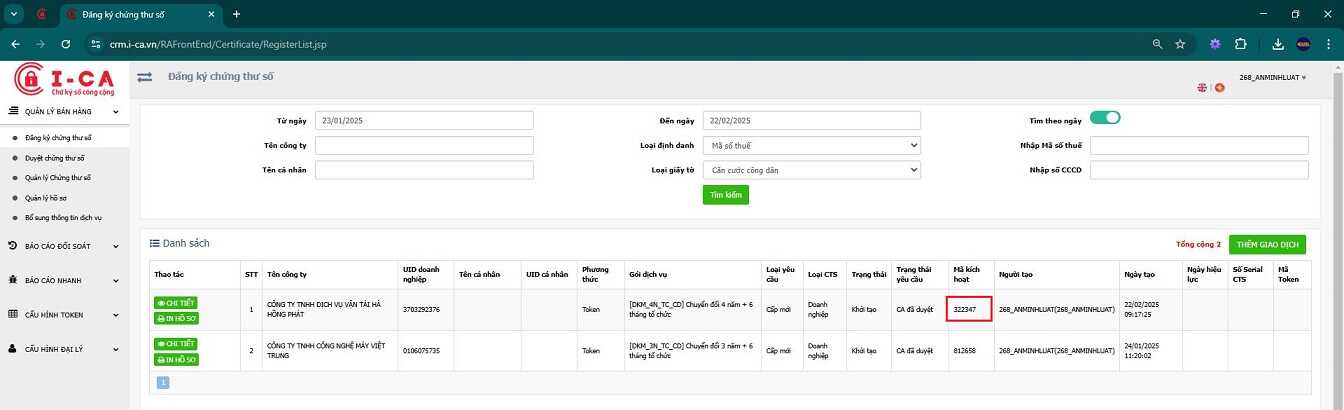Click CHI TIẾT for MÁY VIỆT TRUNG row
This screenshot has width=1344, height=410.
(x=176, y=343)
